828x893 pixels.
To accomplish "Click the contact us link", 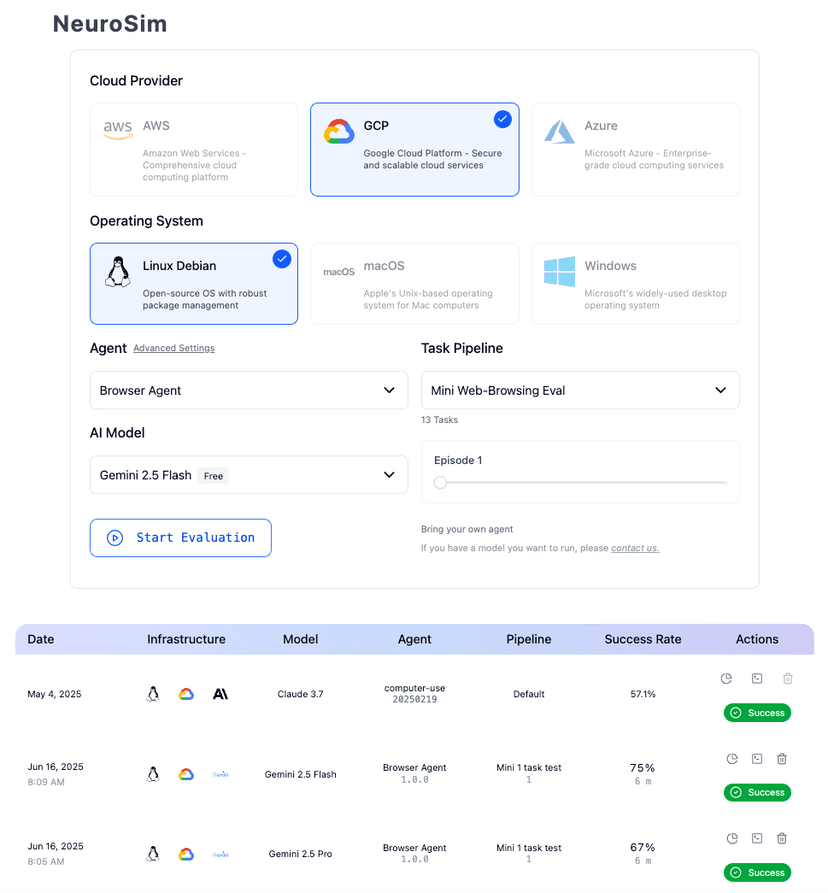I will click(634, 547).
